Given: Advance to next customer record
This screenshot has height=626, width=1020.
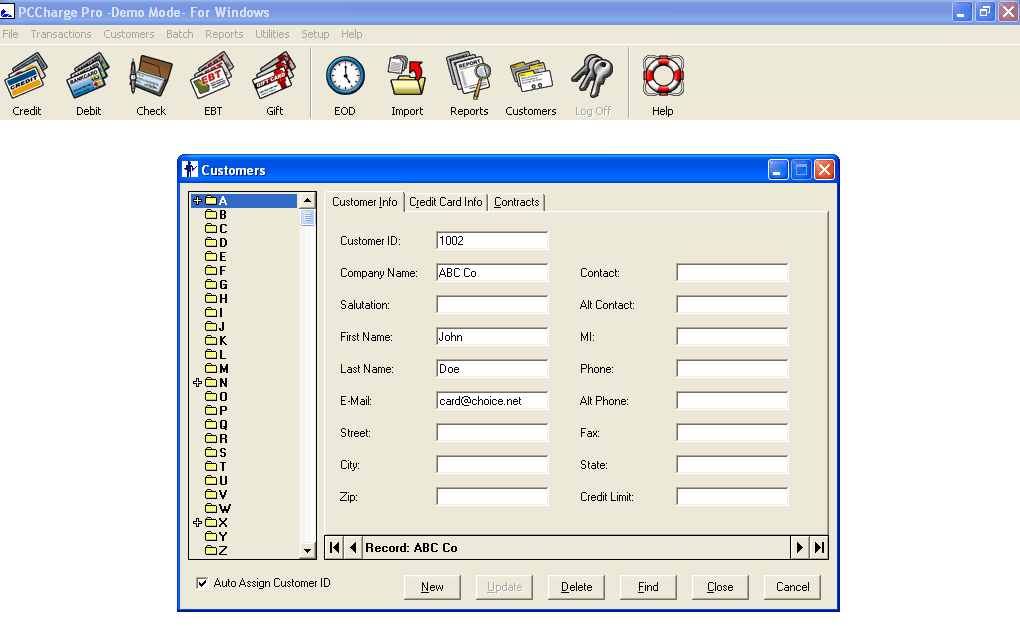Looking at the screenshot, I should [x=799, y=548].
